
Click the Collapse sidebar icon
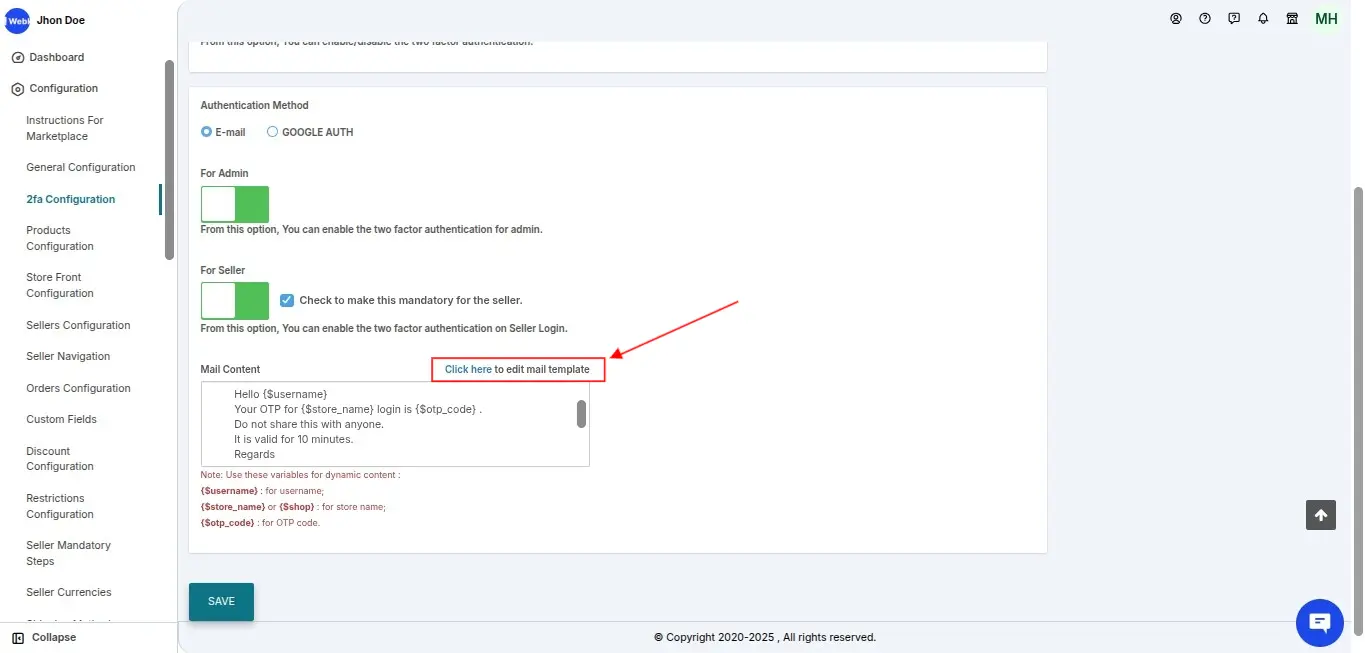pyautogui.click(x=18, y=638)
